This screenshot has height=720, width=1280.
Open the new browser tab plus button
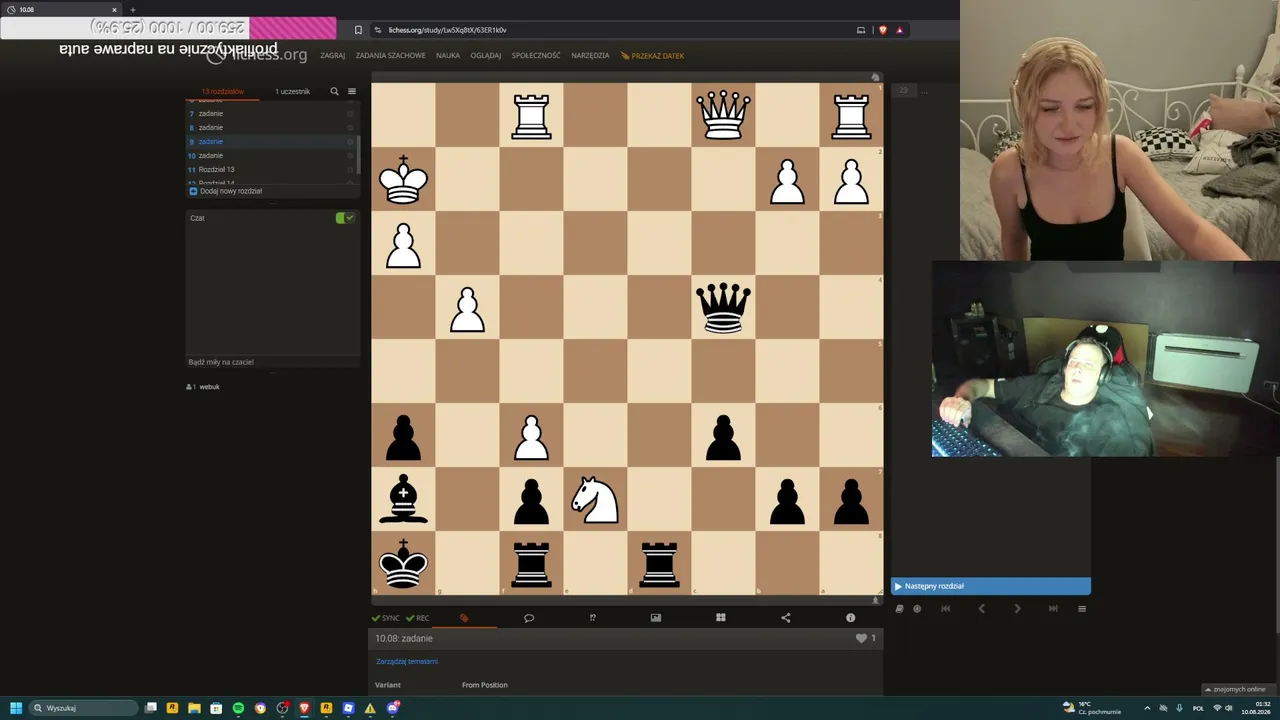pyautogui.click(x=133, y=10)
